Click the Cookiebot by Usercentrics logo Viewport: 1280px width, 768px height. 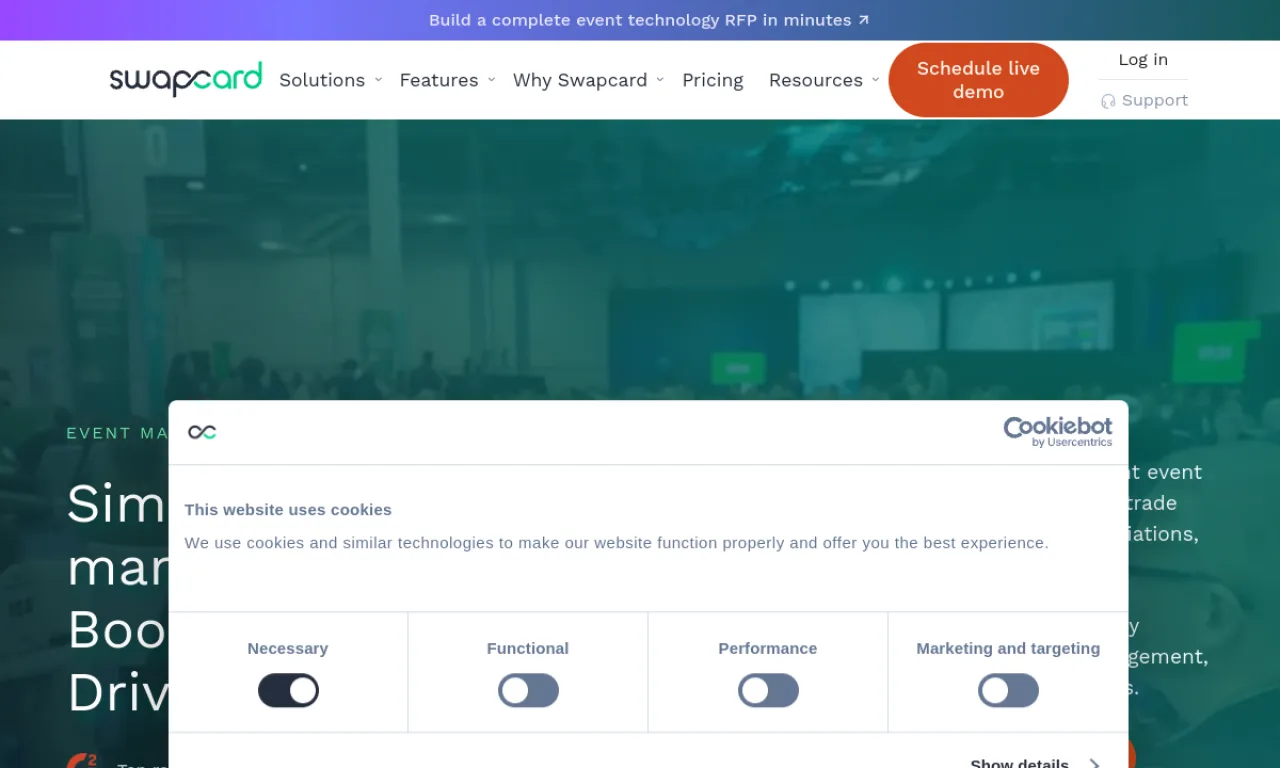[1057, 432]
